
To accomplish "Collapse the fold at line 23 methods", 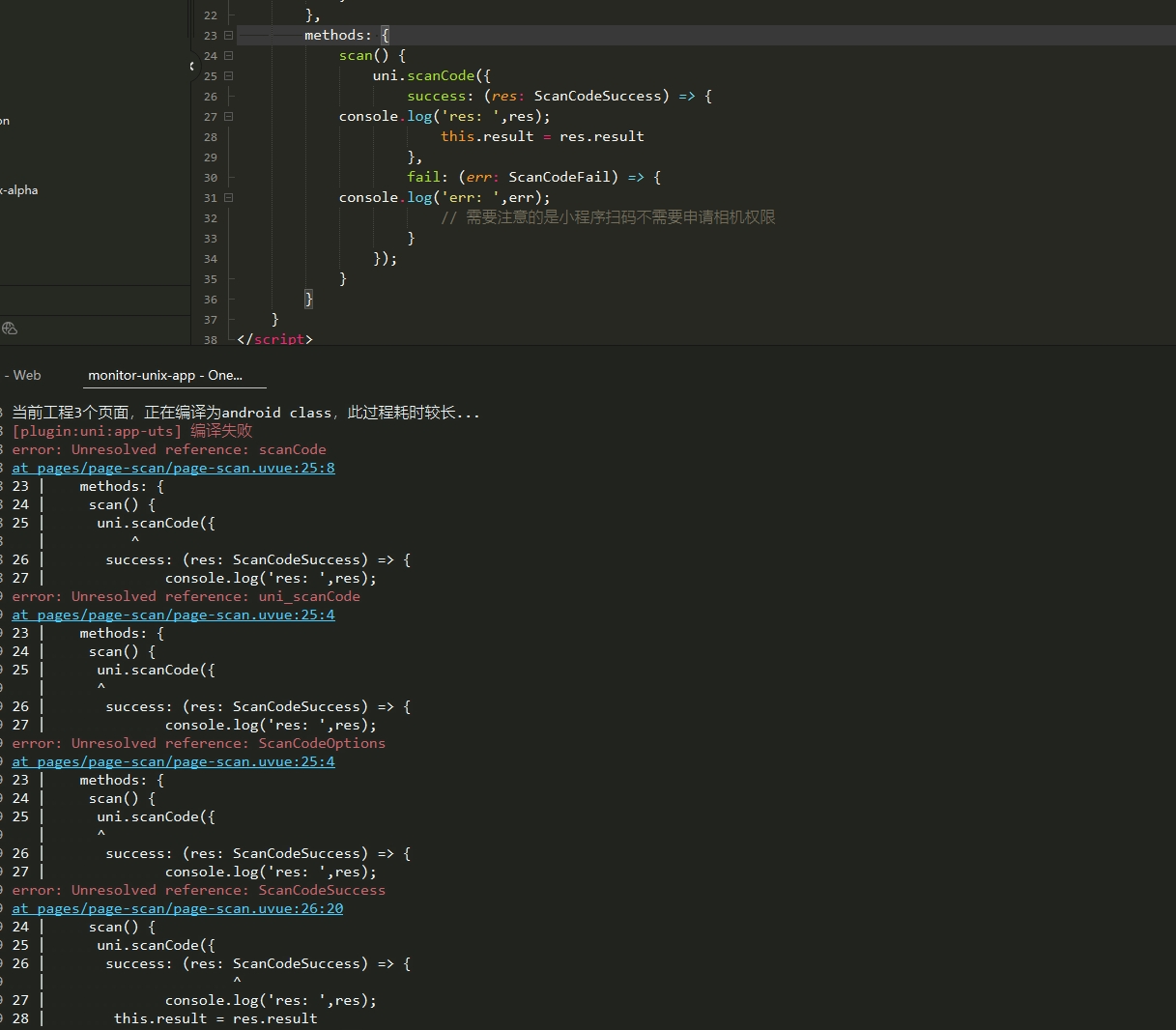I will click(229, 35).
